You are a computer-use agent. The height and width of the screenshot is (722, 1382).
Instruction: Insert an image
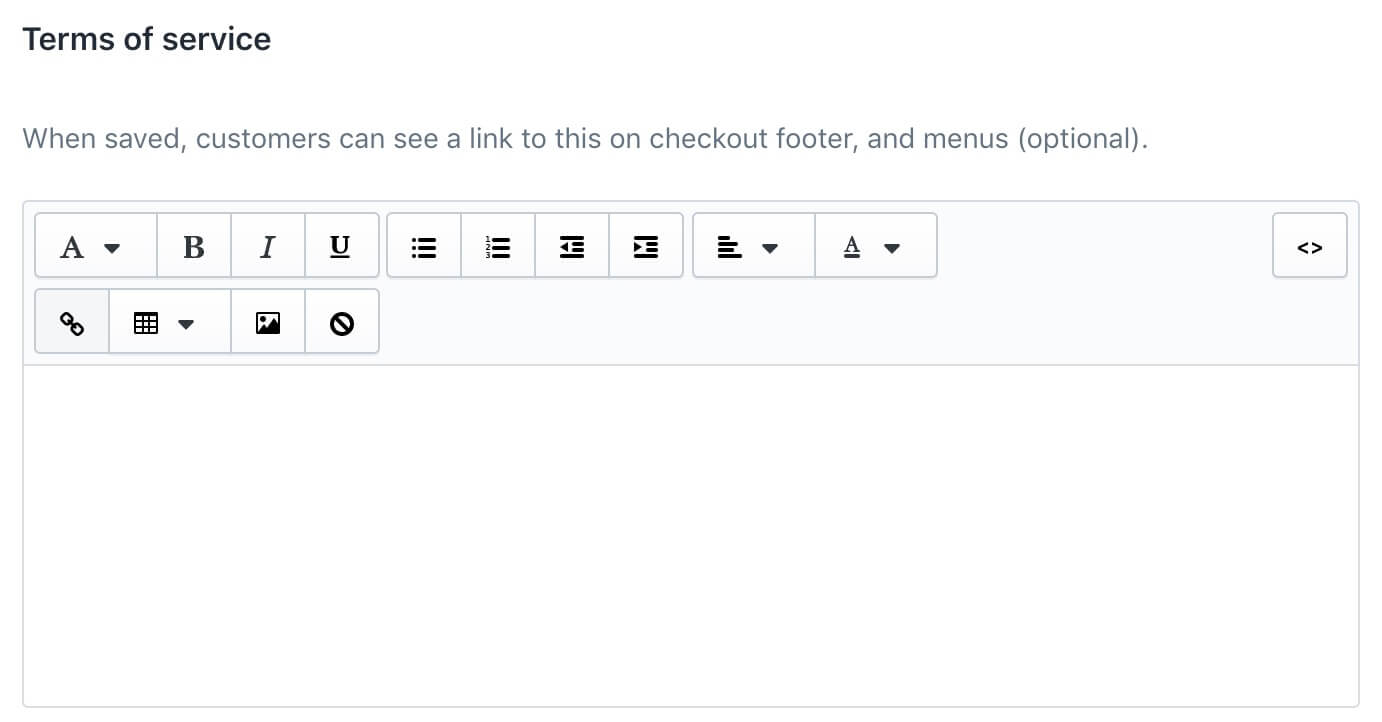tap(268, 322)
